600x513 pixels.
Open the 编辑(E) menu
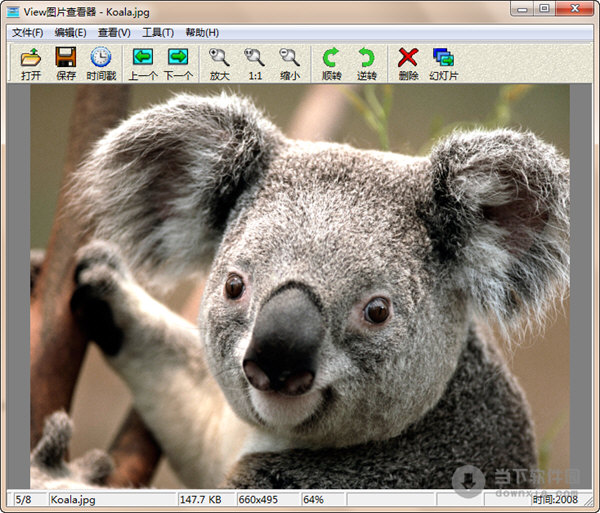pos(70,33)
